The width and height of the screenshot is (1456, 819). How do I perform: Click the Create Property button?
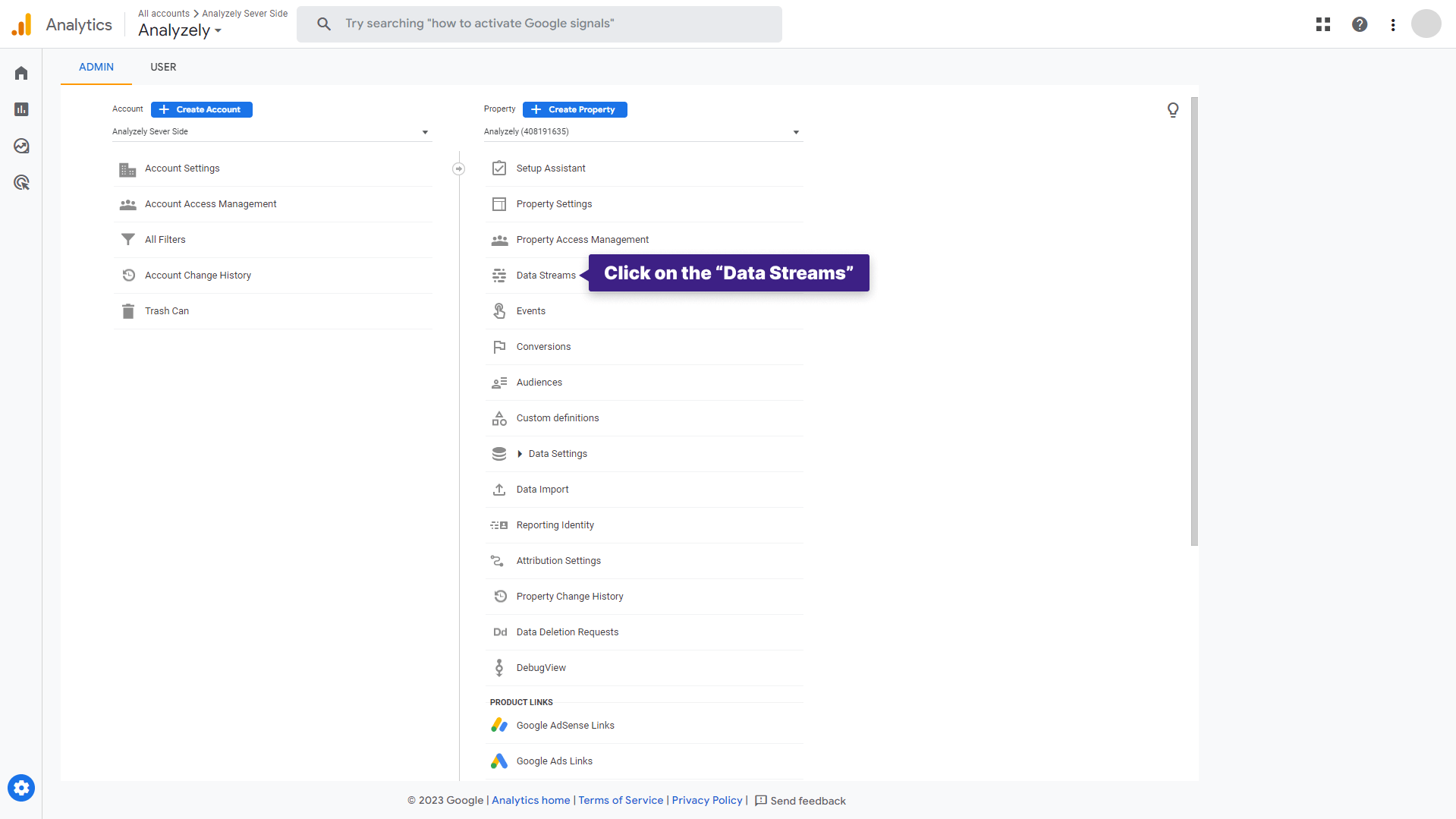click(x=575, y=109)
